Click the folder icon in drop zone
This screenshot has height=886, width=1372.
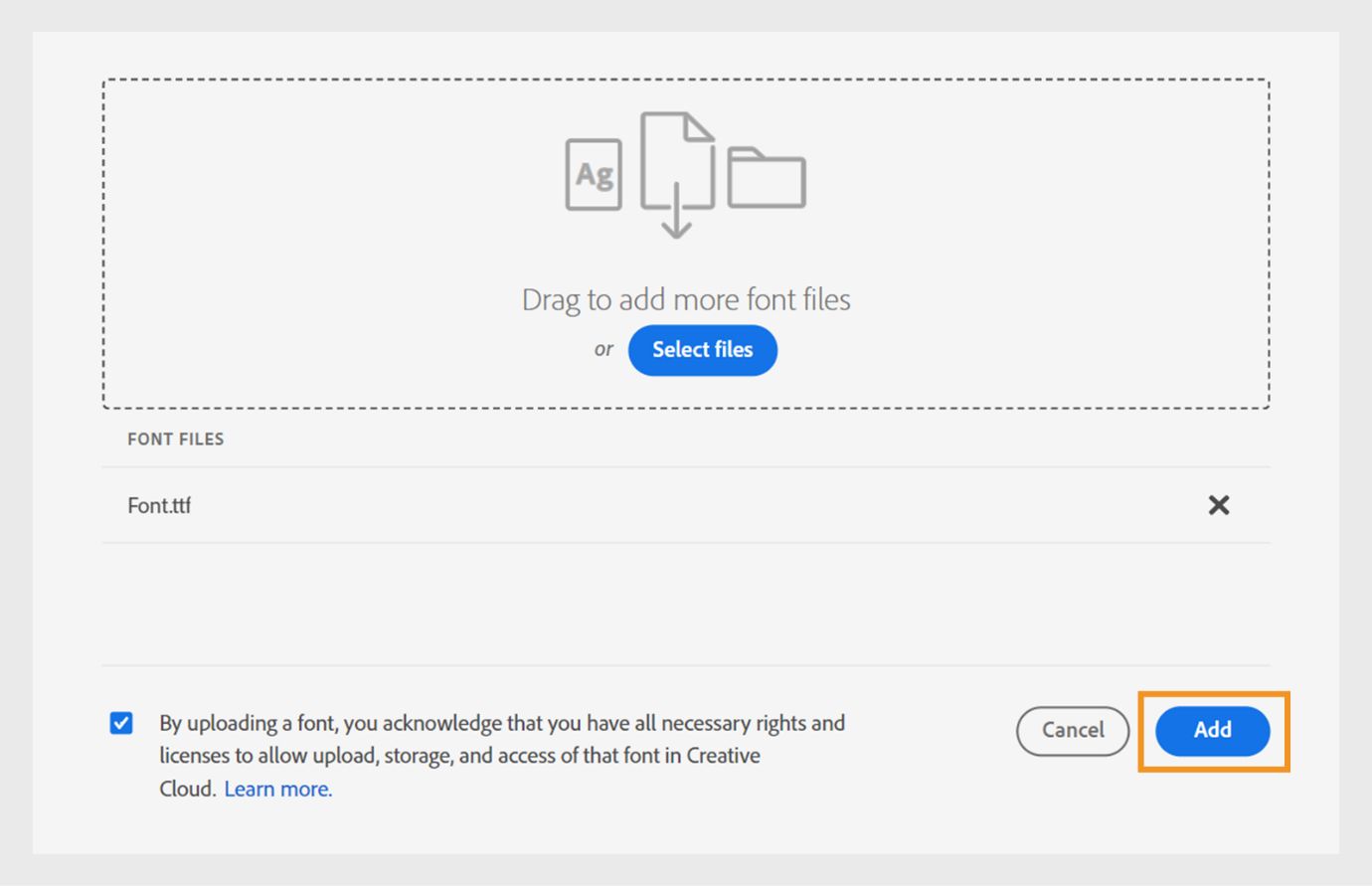coord(767,178)
